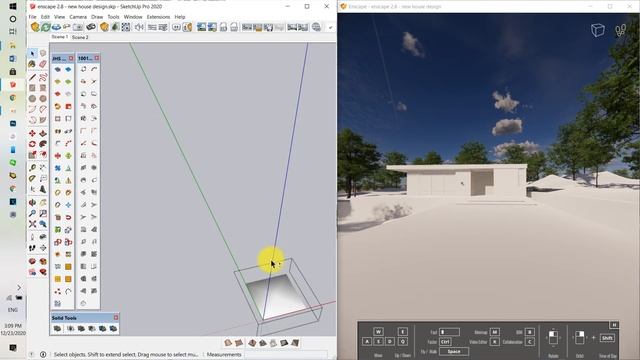
Task: Select the Push/Pull tool
Action: (x=43, y=133)
